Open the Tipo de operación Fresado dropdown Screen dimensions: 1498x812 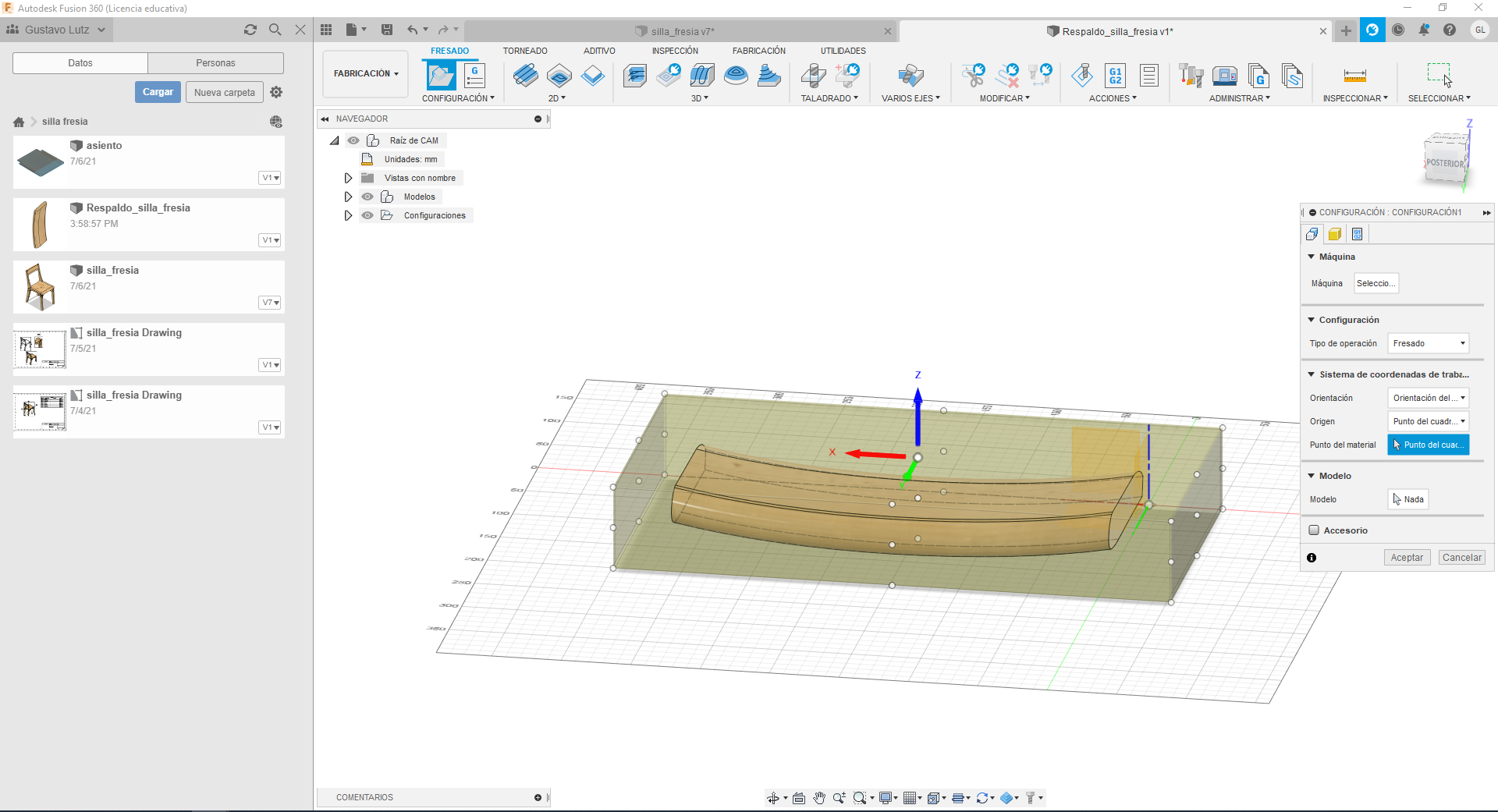point(1428,343)
